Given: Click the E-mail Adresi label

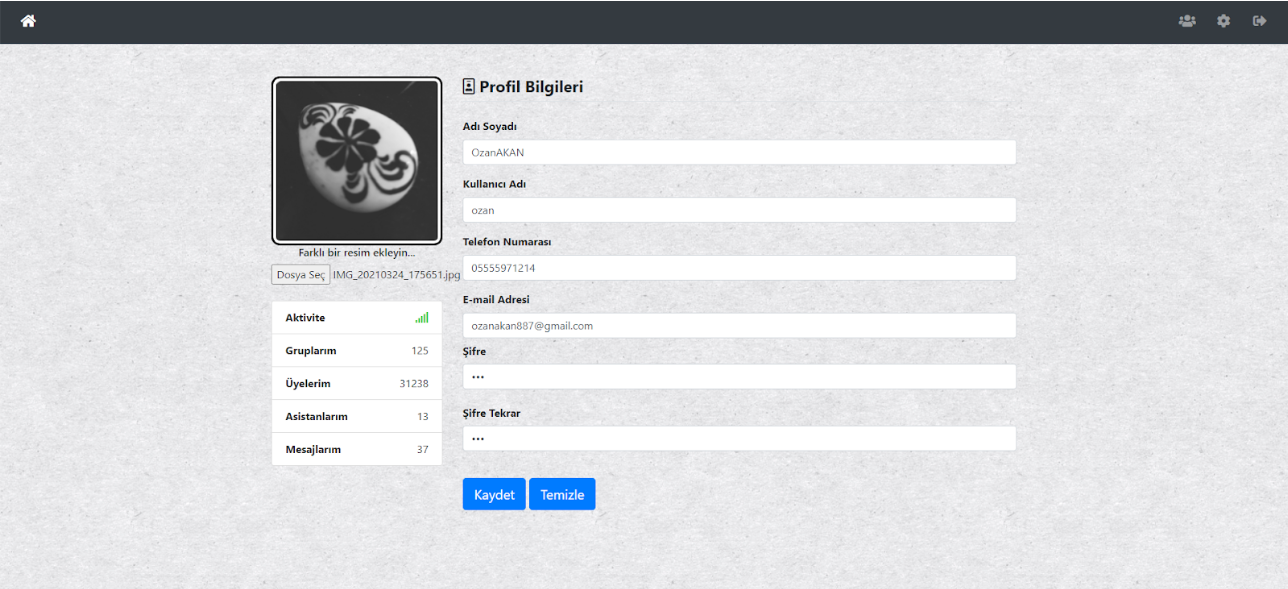Looking at the screenshot, I should coord(496,300).
